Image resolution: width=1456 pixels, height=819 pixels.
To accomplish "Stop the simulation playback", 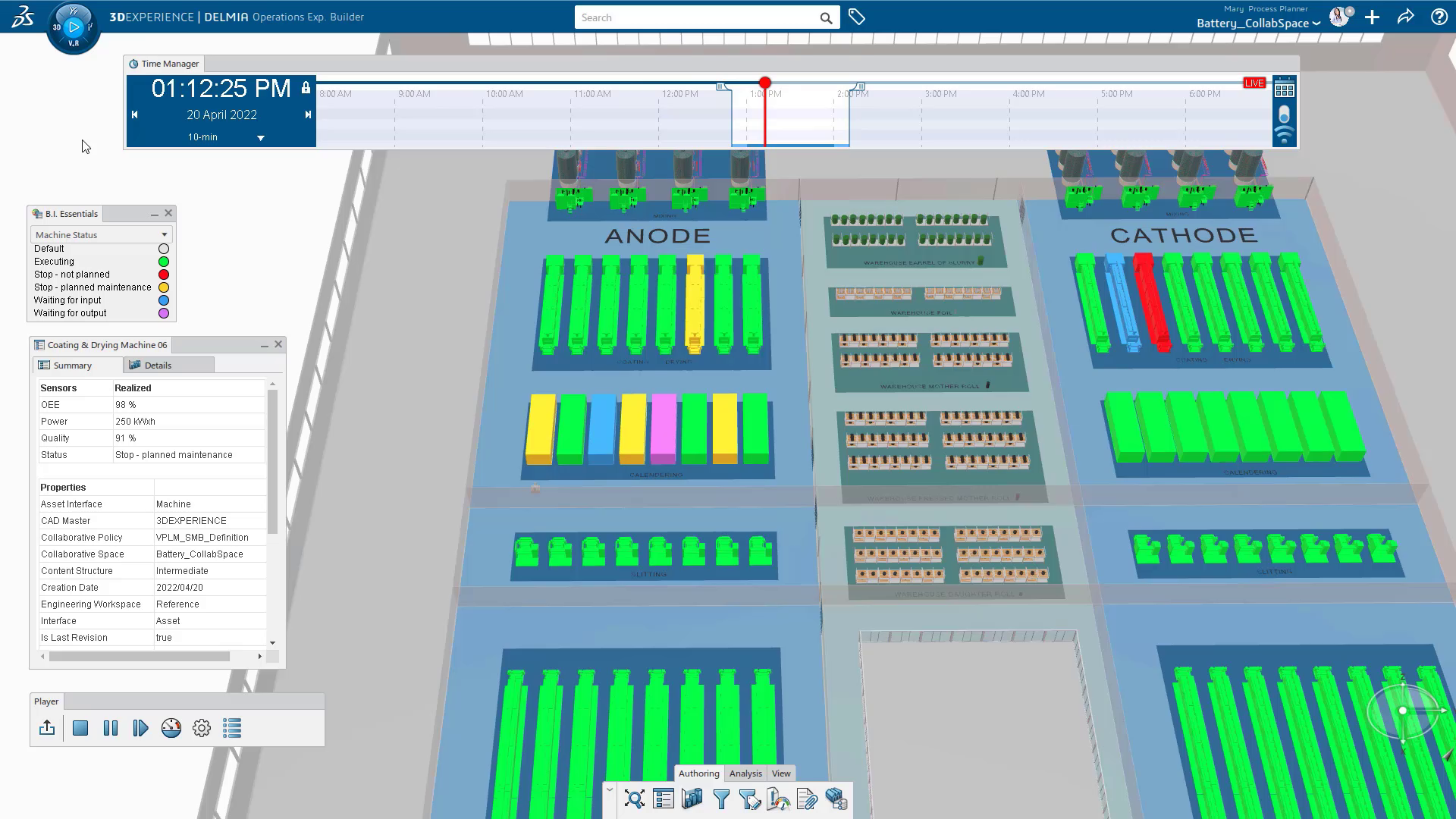I will click(x=80, y=728).
